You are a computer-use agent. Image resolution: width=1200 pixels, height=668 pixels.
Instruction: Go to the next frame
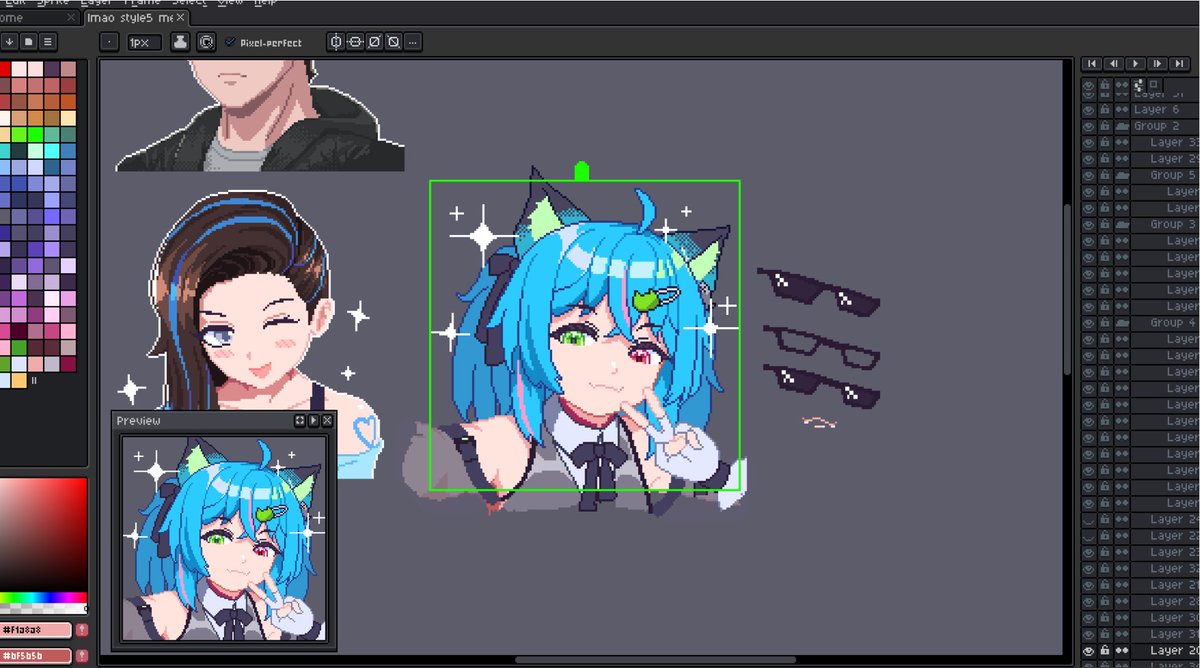coord(1156,63)
